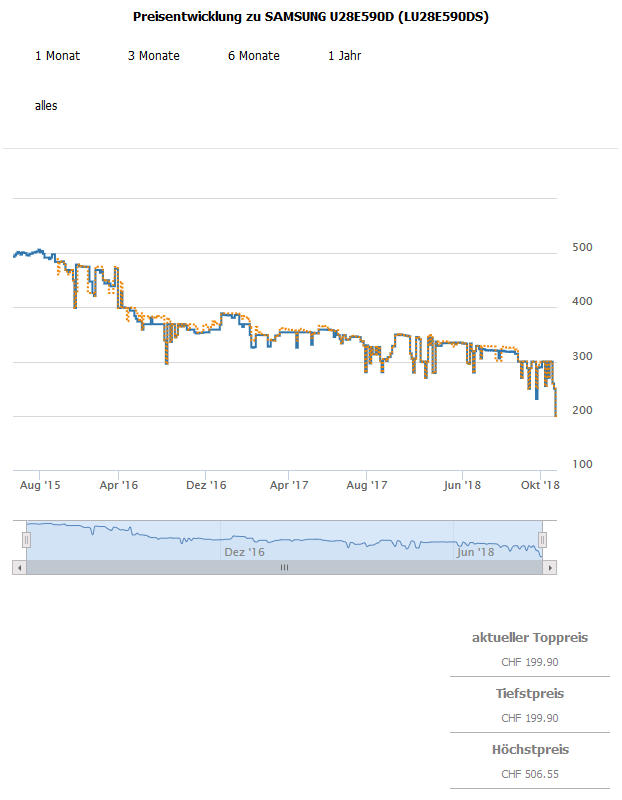Image resolution: width=622 pixels, height=800 pixels.
Task: Select the 3 Monate time range
Action: click(x=154, y=56)
